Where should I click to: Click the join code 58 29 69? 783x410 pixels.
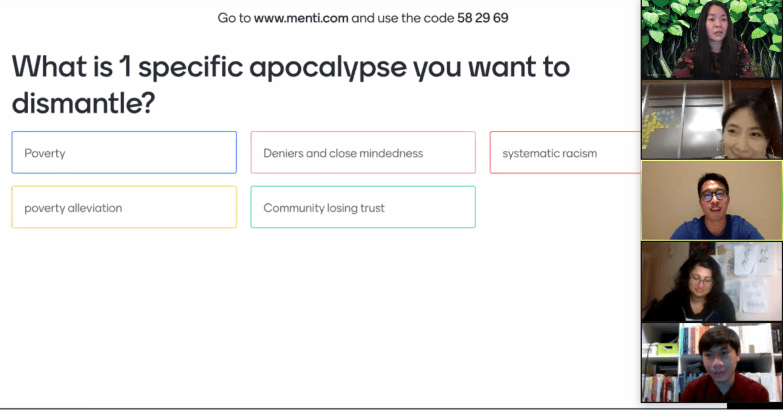pos(482,18)
